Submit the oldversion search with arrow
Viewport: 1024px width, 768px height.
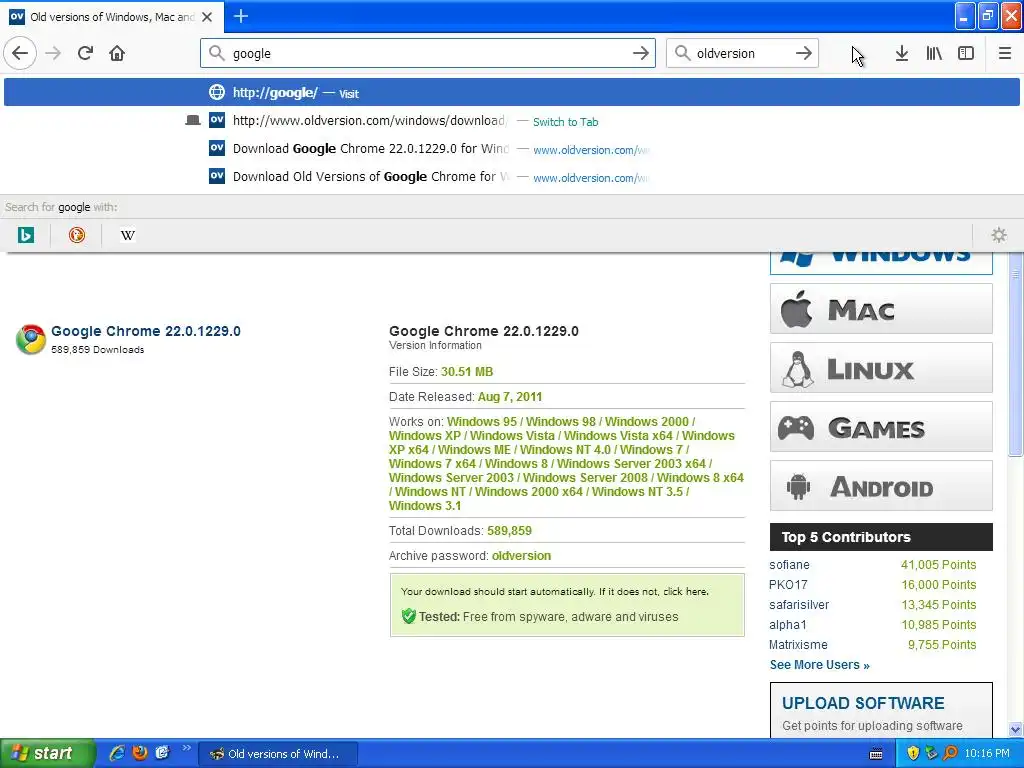tap(804, 53)
